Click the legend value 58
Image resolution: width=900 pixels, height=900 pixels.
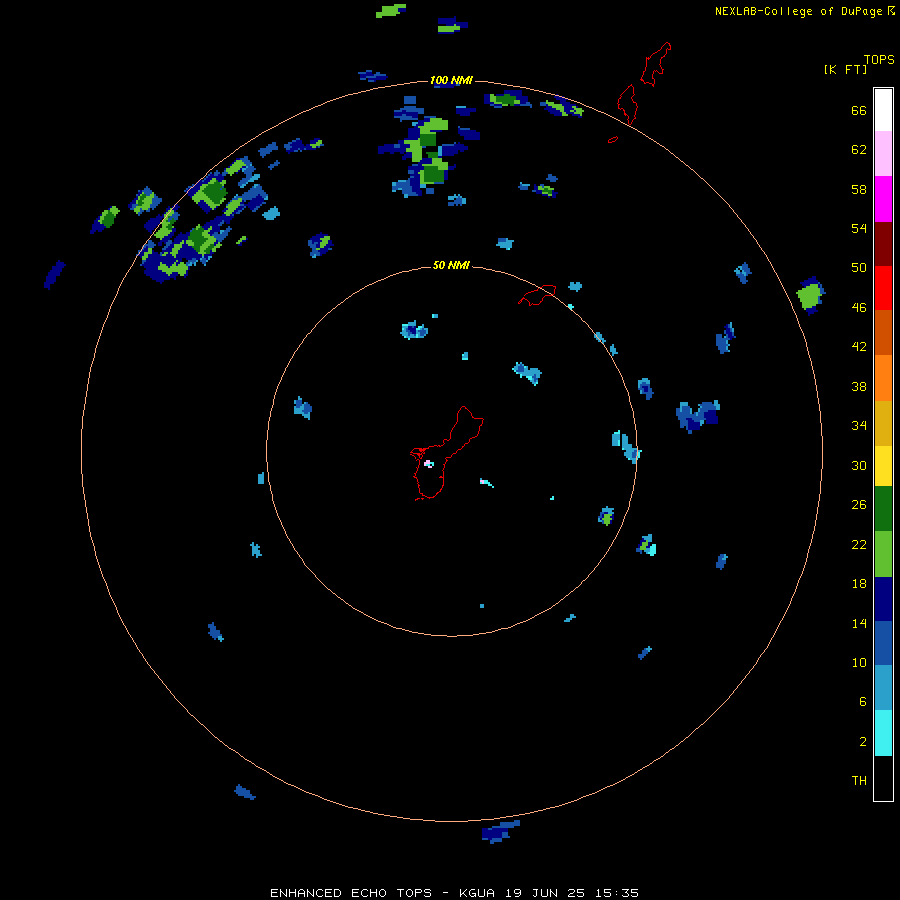[859, 189]
